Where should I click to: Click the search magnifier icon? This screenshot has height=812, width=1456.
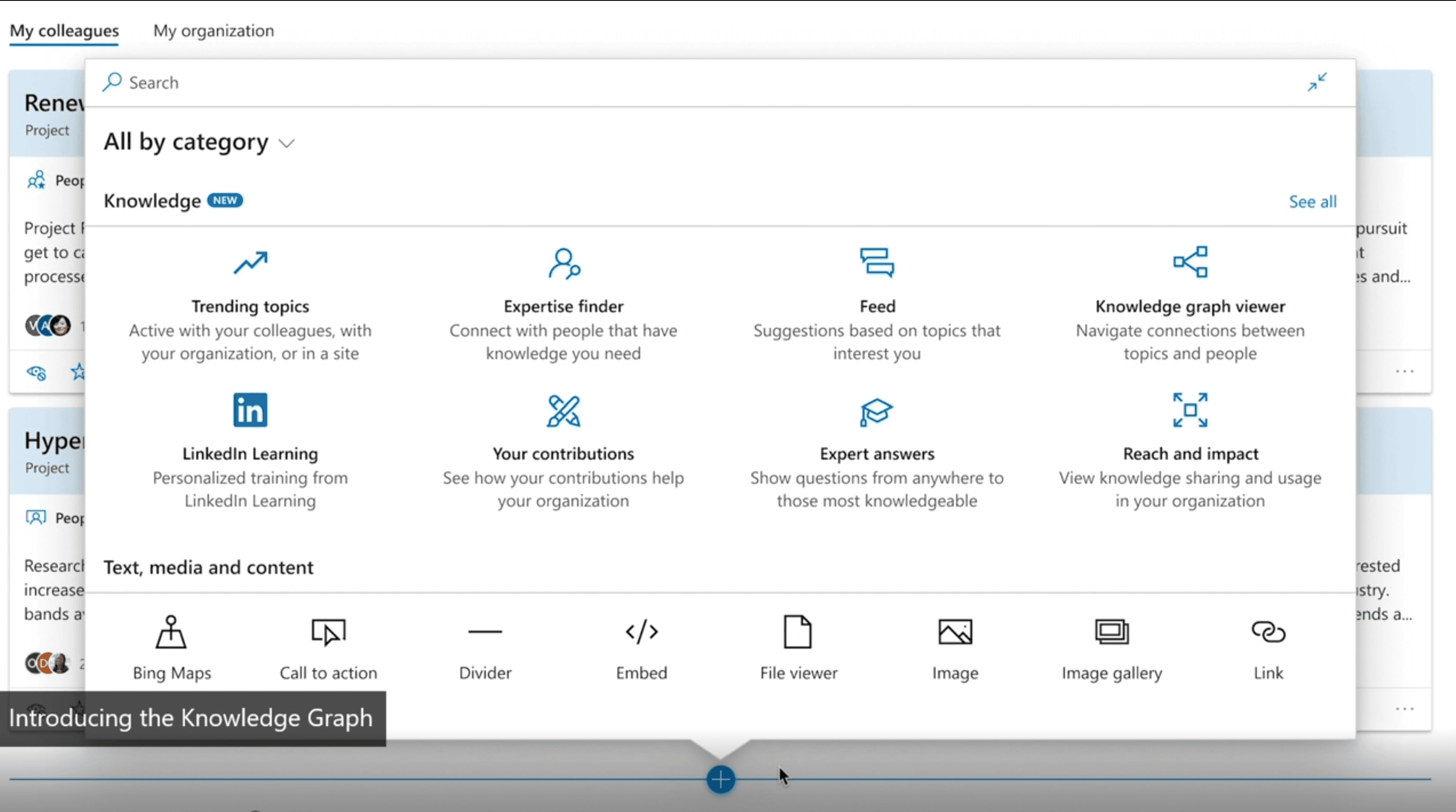(112, 82)
